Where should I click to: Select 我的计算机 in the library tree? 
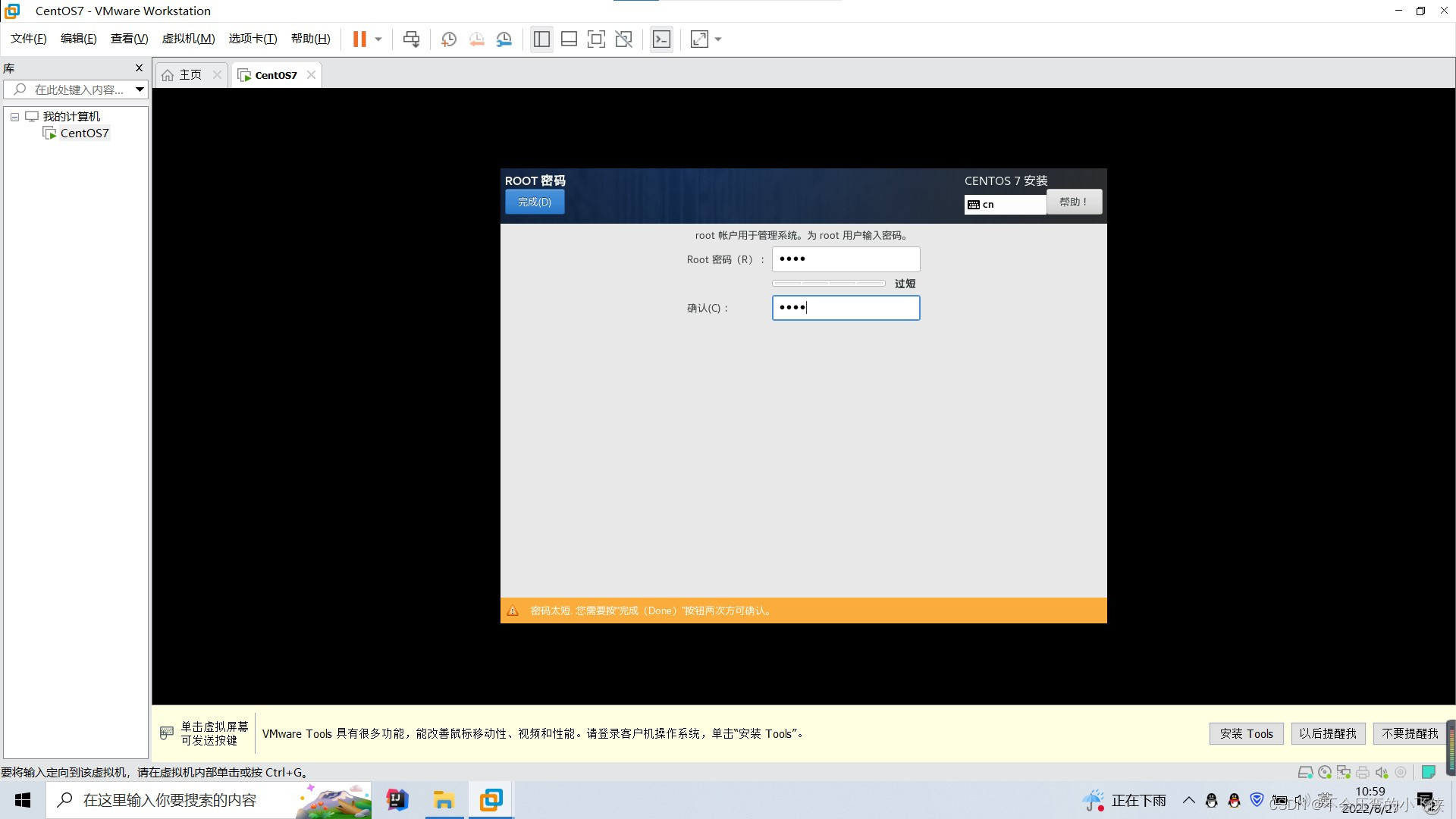pyautogui.click(x=71, y=116)
